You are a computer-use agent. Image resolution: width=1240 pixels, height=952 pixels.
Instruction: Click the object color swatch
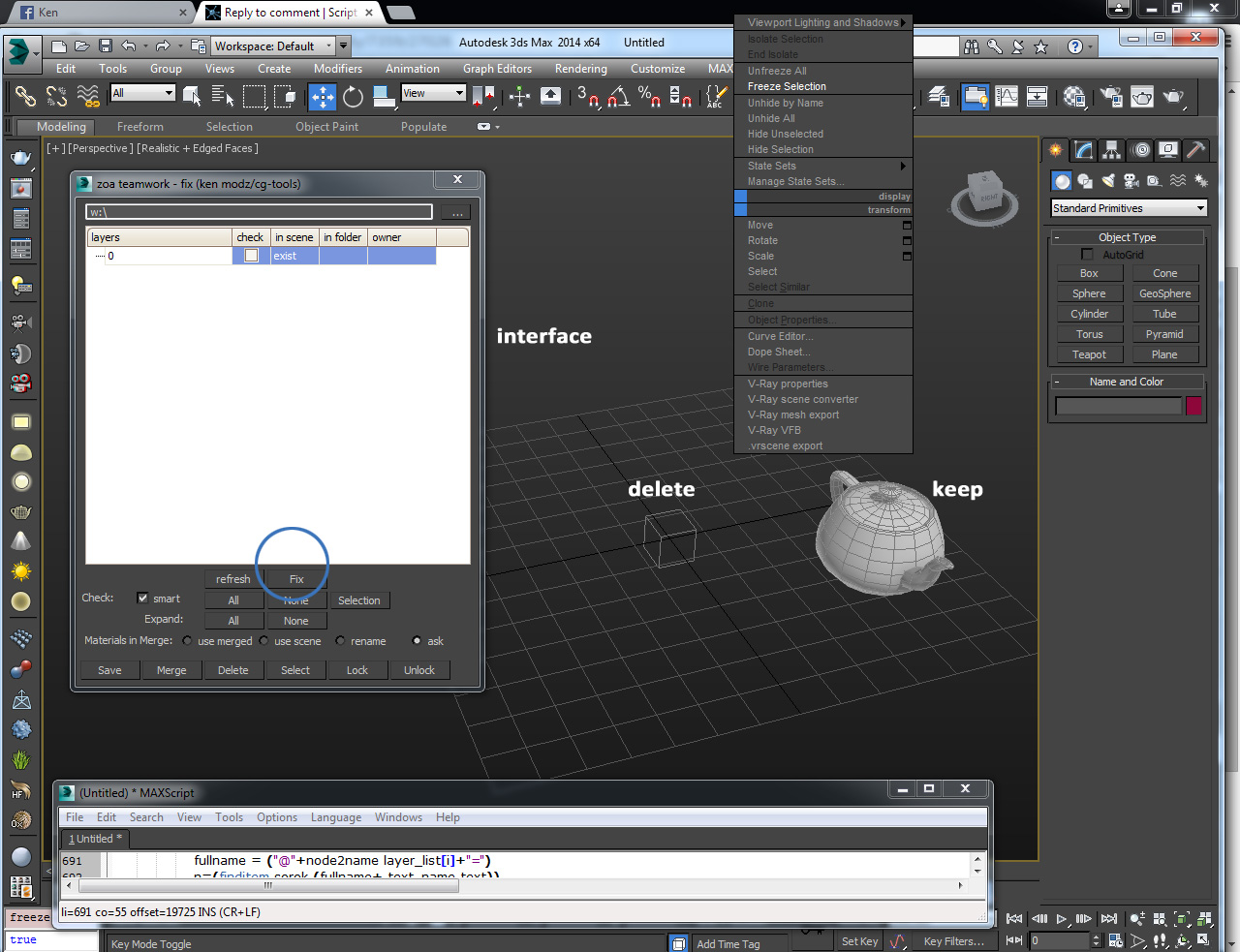(x=1193, y=406)
